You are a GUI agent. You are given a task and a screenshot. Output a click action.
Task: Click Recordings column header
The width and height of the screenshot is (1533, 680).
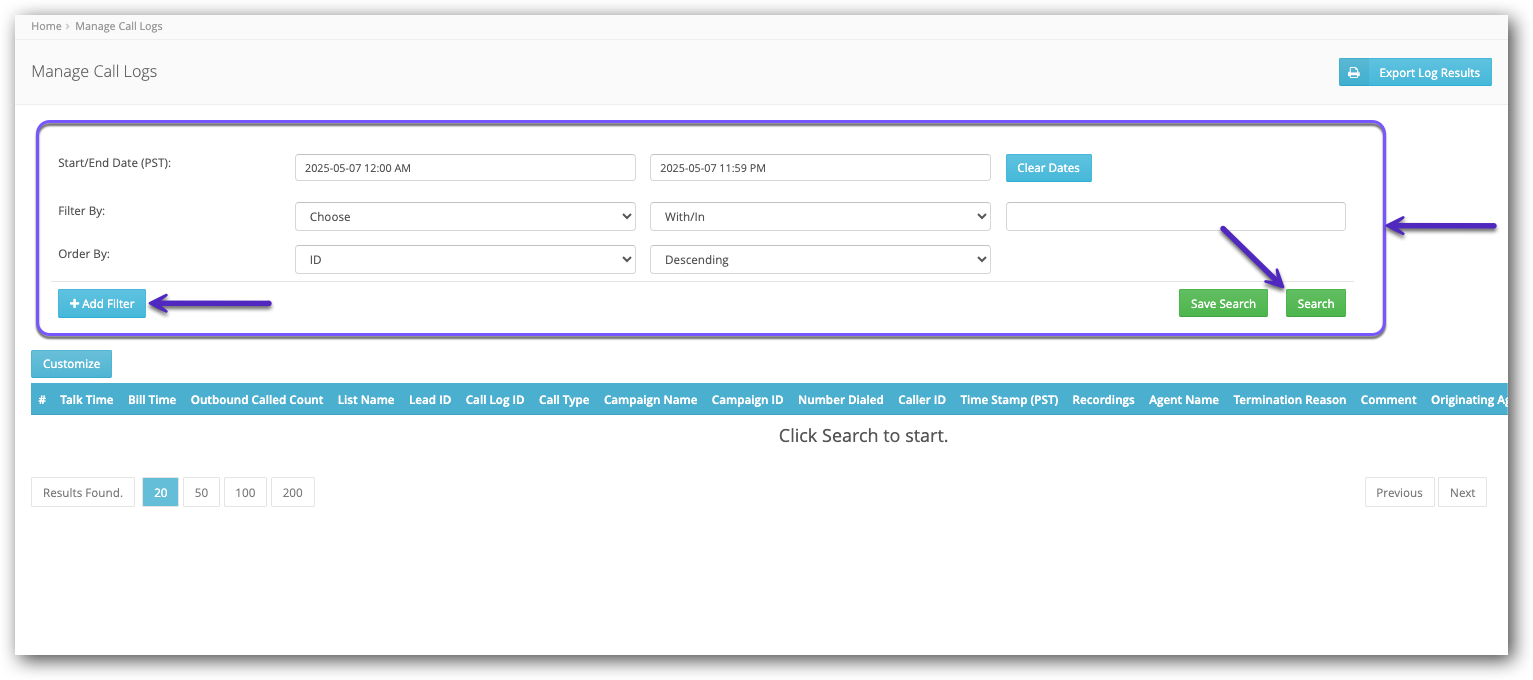[x=1103, y=400]
